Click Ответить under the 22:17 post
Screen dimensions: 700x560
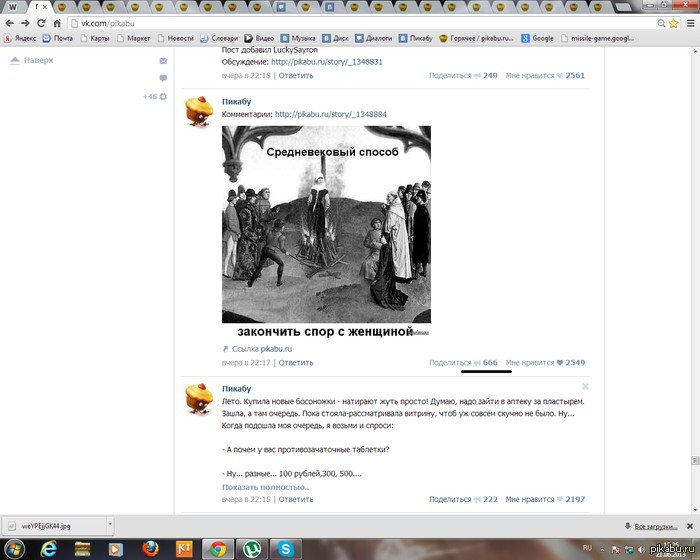tap(296, 363)
